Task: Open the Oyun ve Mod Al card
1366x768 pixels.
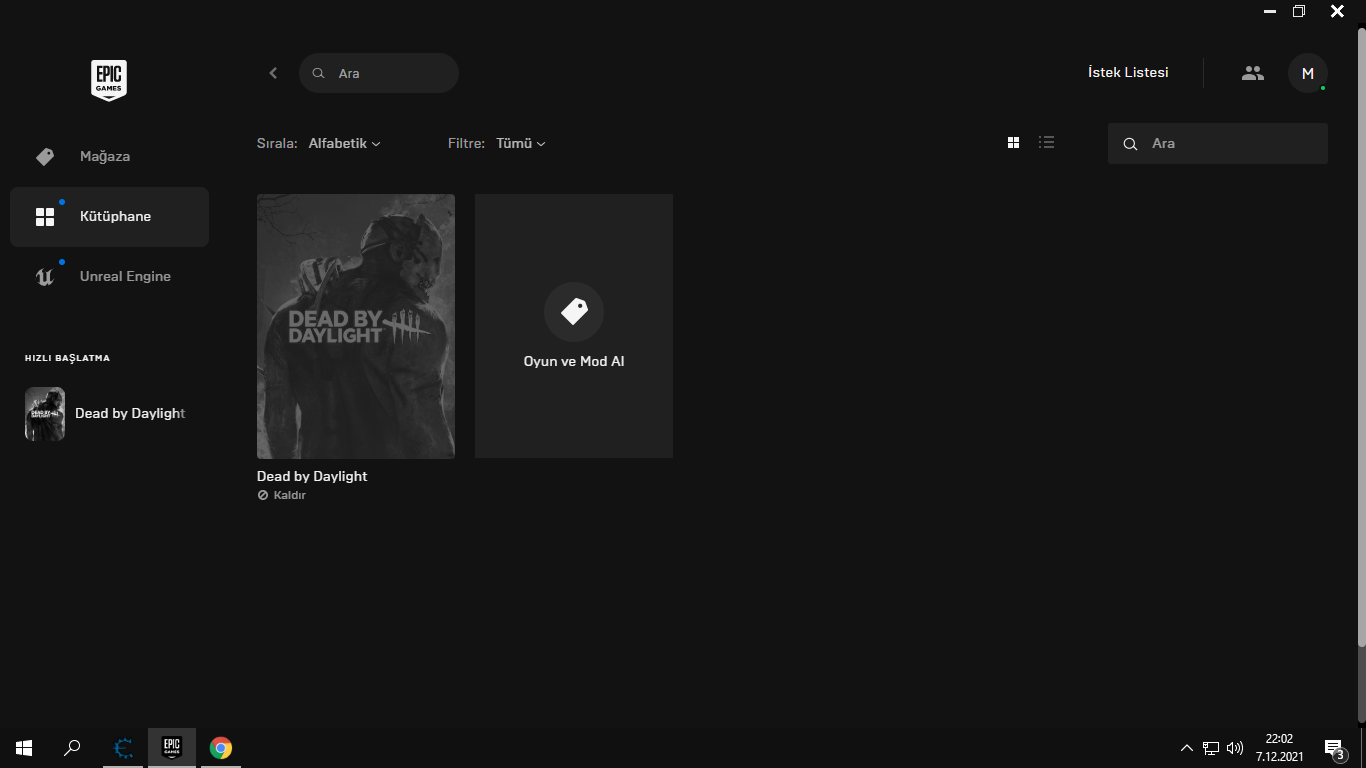Action: (574, 326)
